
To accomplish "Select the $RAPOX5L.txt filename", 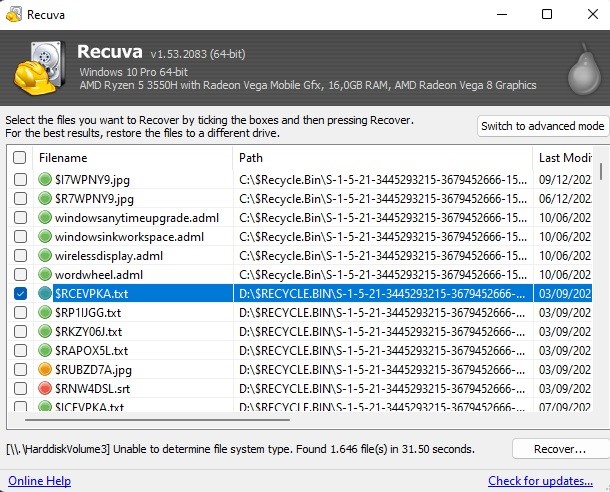I will [x=91, y=351].
